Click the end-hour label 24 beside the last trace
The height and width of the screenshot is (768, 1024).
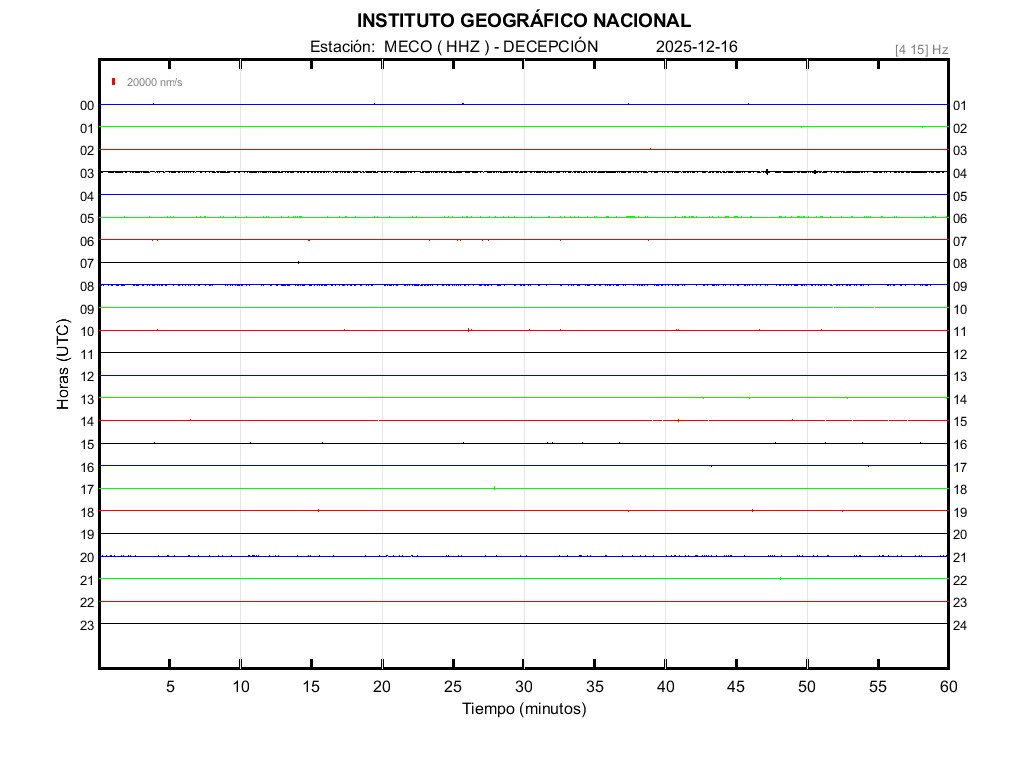click(960, 625)
